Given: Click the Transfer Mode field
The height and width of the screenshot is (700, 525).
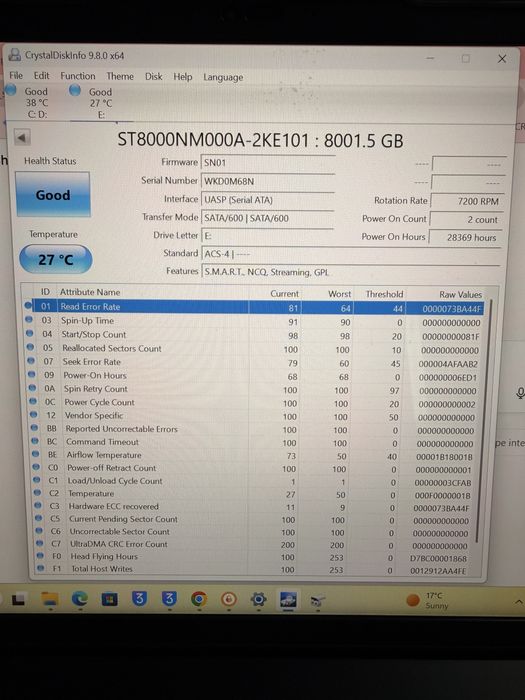Looking at the screenshot, I should pos(267,218).
